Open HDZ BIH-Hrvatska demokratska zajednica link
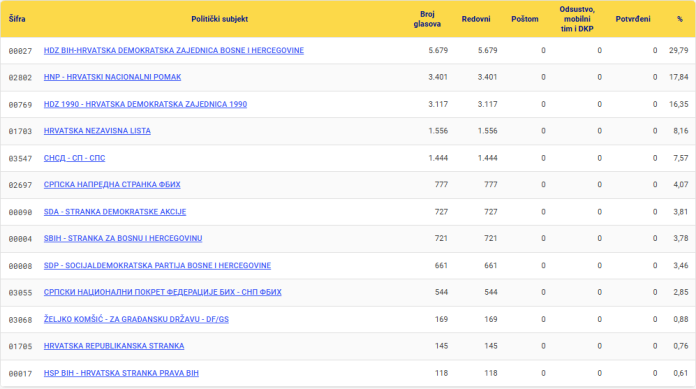This screenshot has width=696, height=389. point(174,51)
